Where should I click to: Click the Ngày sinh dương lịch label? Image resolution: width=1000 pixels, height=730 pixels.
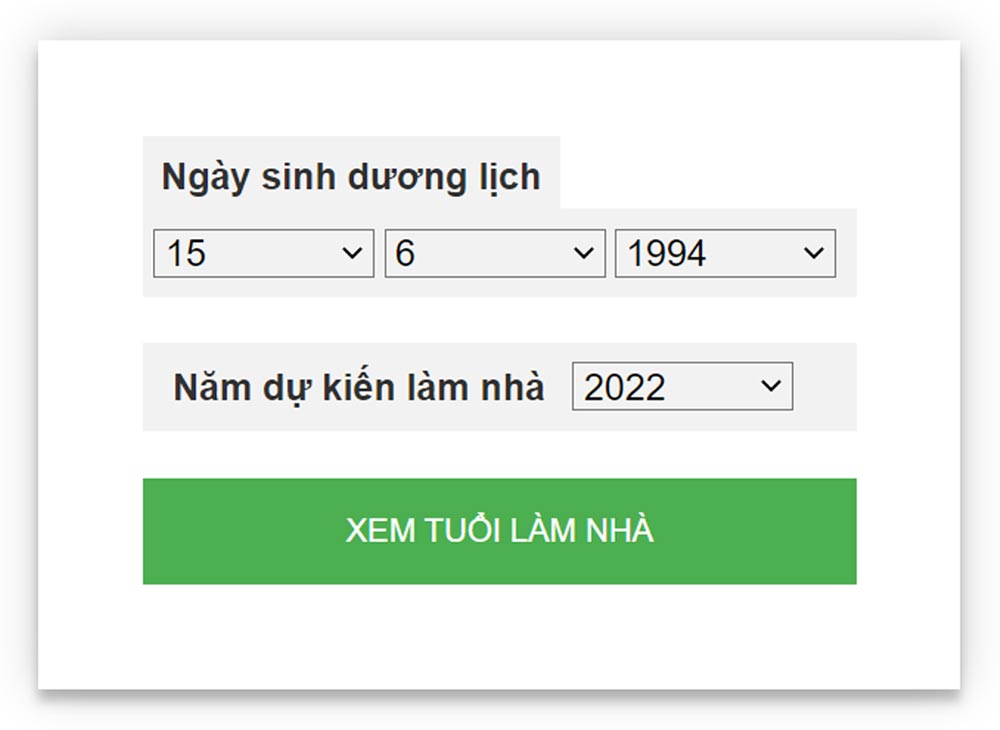pos(352,177)
